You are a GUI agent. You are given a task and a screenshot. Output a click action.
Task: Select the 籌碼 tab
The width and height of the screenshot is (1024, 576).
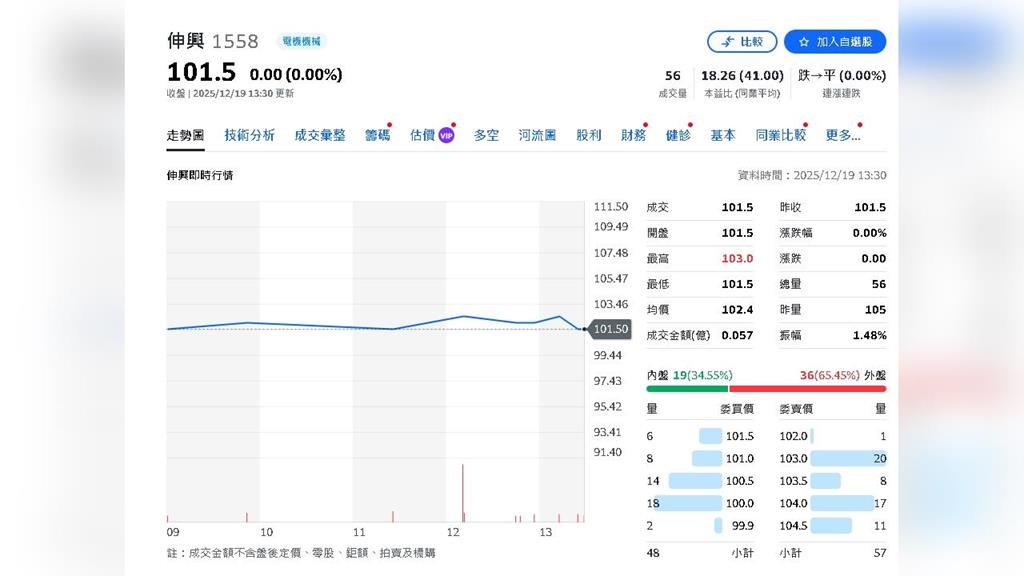(377, 135)
